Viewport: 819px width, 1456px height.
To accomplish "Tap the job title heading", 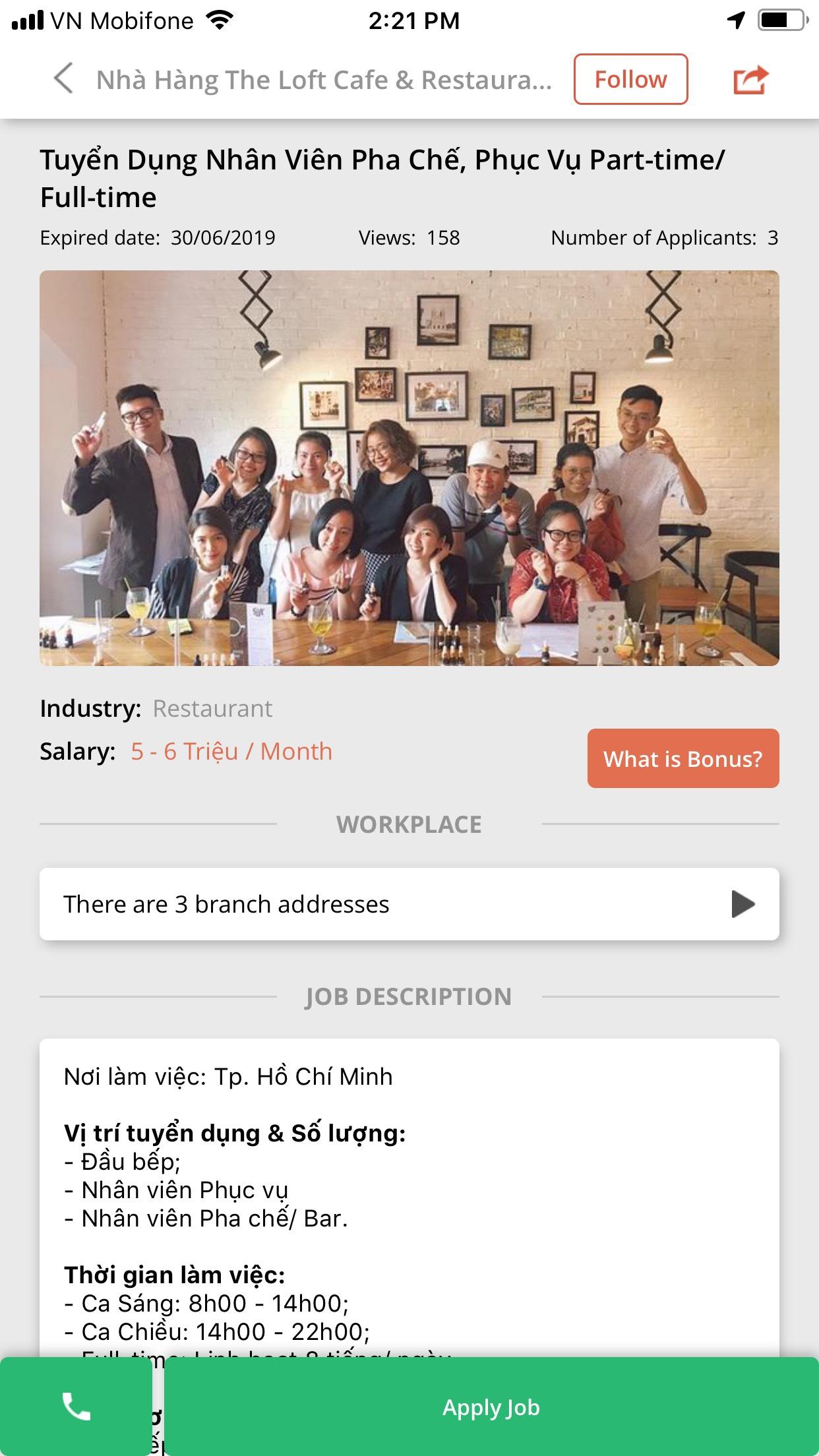I will click(x=382, y=179).
